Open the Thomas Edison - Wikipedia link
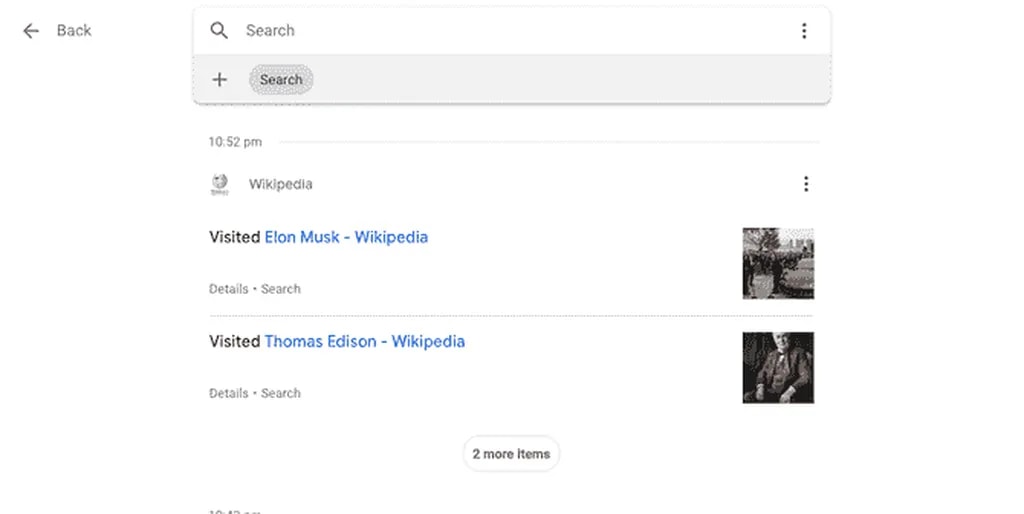Viewport: 1024px width, 514px height. (x=364, y=341)
